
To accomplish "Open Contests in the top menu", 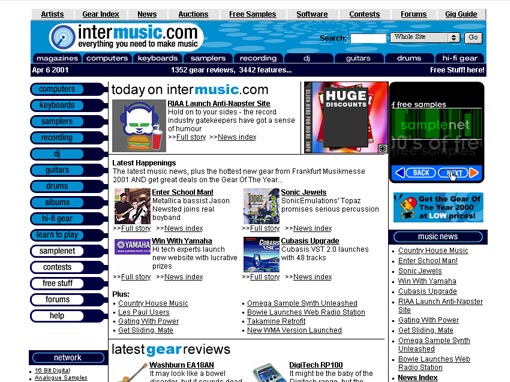I will (x=364, y=14).
